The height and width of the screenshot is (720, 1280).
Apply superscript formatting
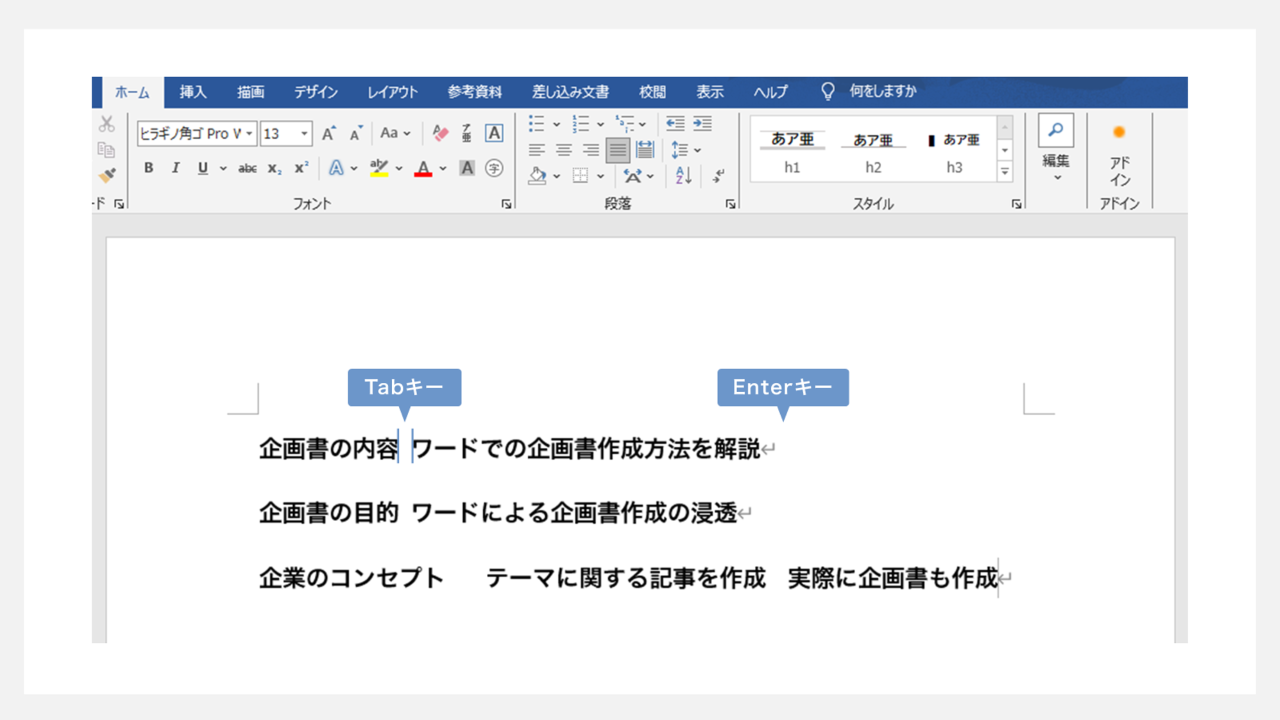click(x=301, y=168)
